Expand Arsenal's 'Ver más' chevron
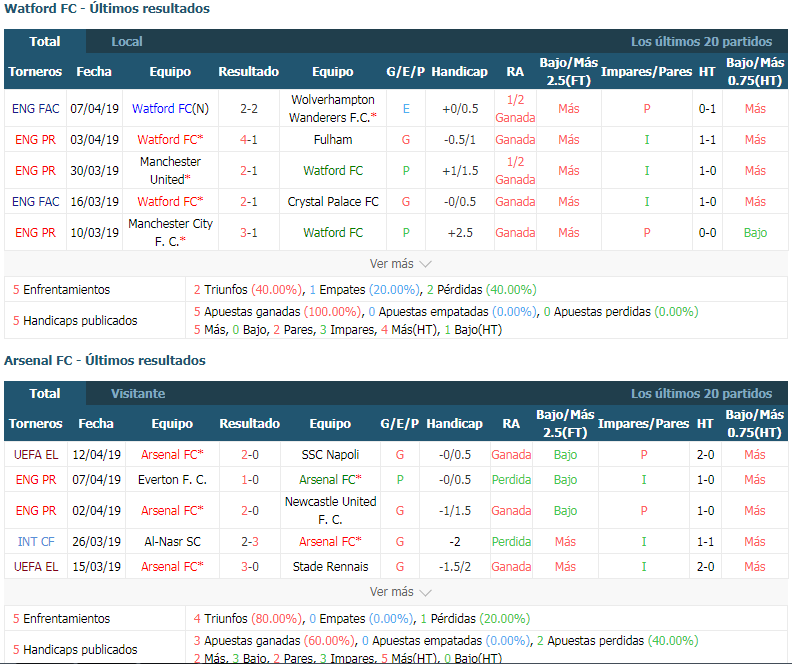 coord(425,592)
